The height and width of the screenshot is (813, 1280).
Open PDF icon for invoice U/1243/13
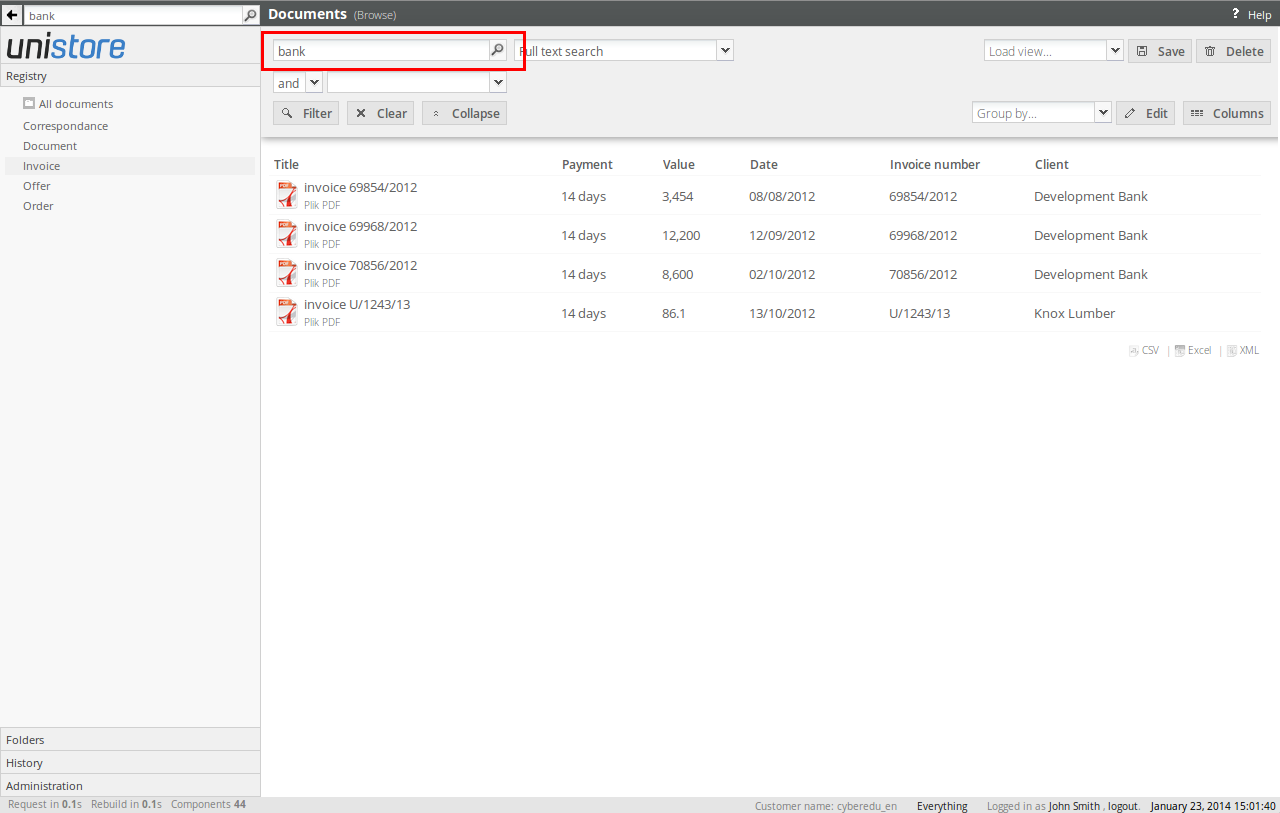point(287,312)
